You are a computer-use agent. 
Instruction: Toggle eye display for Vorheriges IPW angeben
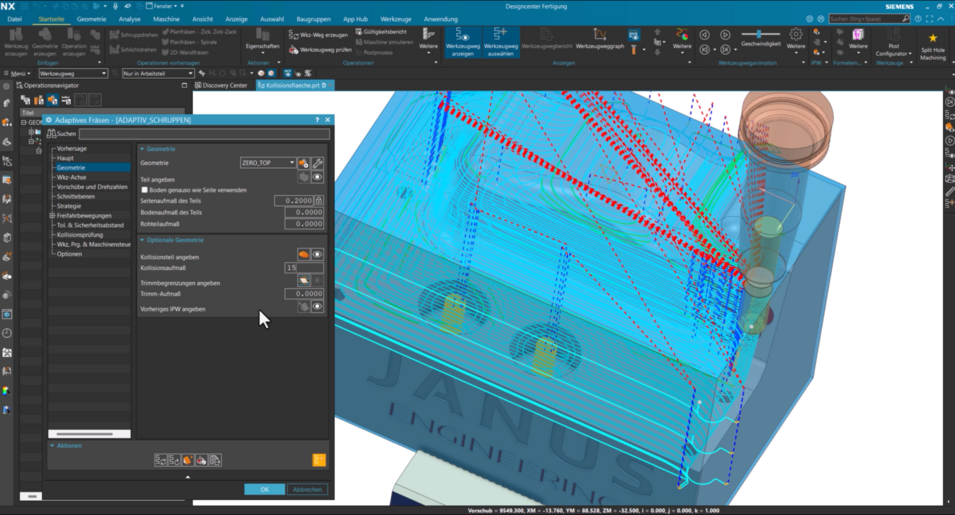pos(317,307)
